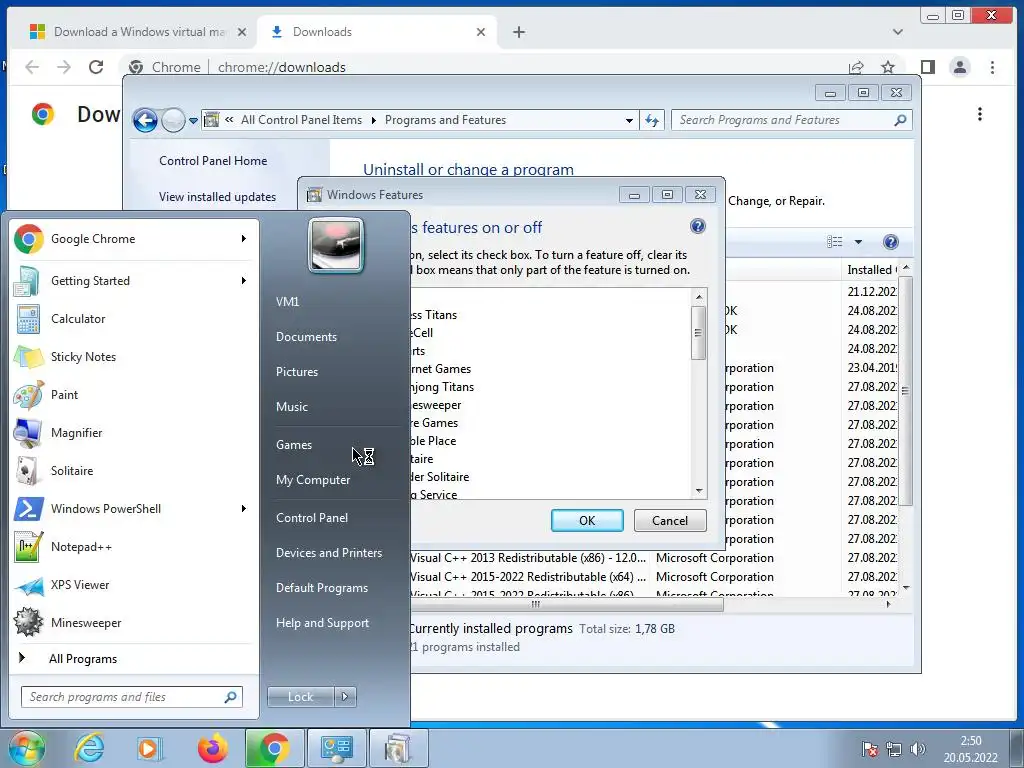The image size is (1024, 768).
Task: Click the Programs and Features help icon
Action: pyautogui.click(x=890, y=242)
